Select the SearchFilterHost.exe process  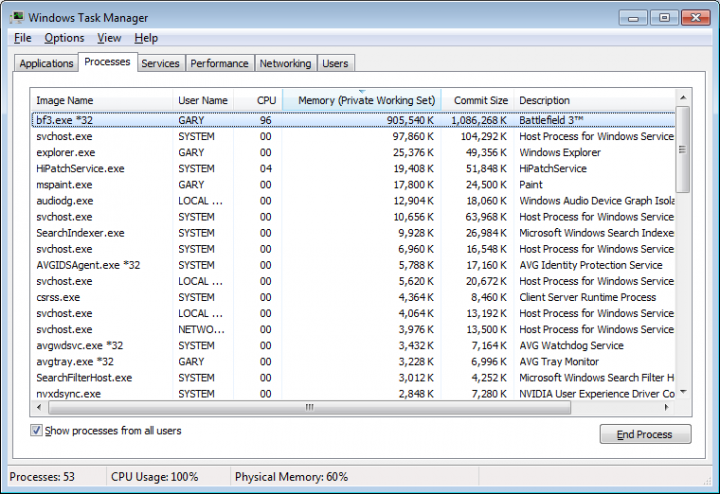pos(353,377)
